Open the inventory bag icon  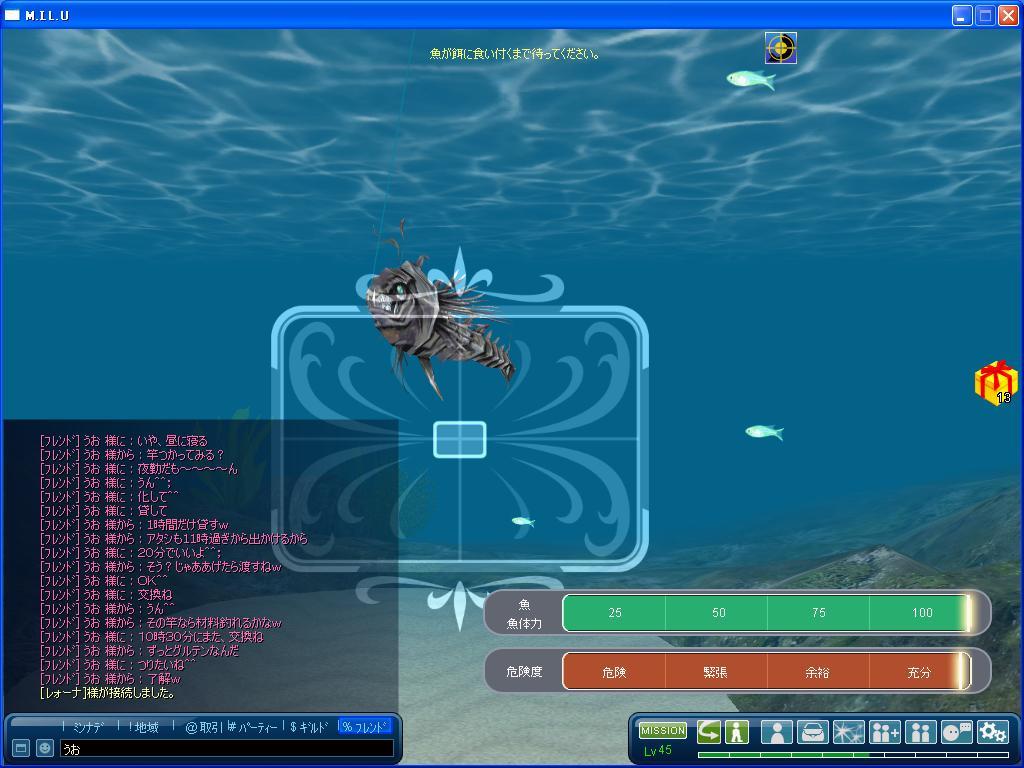tap(812, 732)
